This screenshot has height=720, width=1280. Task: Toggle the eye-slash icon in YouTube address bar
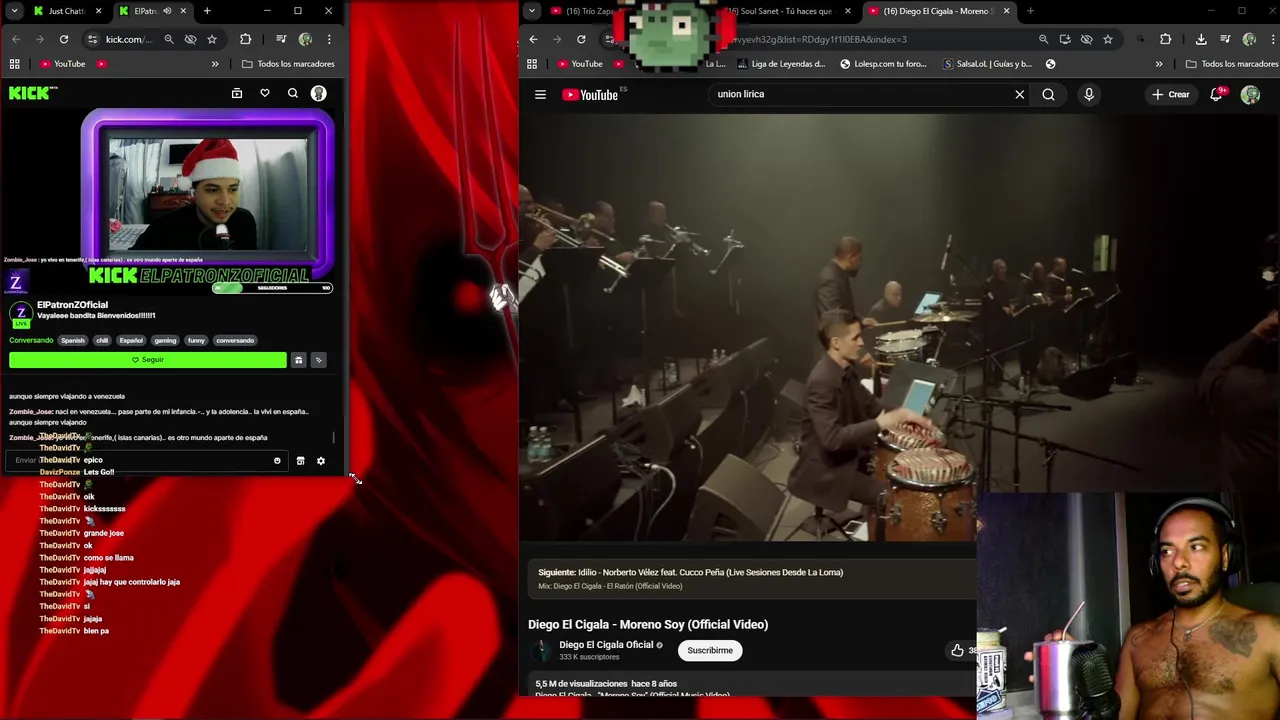[1086, 39]
